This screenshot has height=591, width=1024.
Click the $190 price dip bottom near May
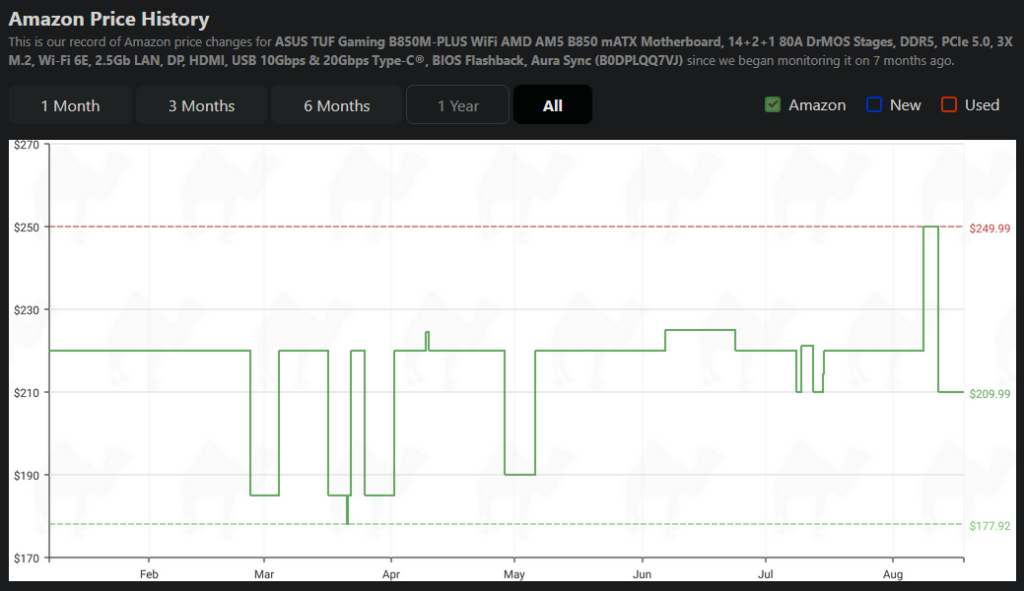(x=520, y=474)
